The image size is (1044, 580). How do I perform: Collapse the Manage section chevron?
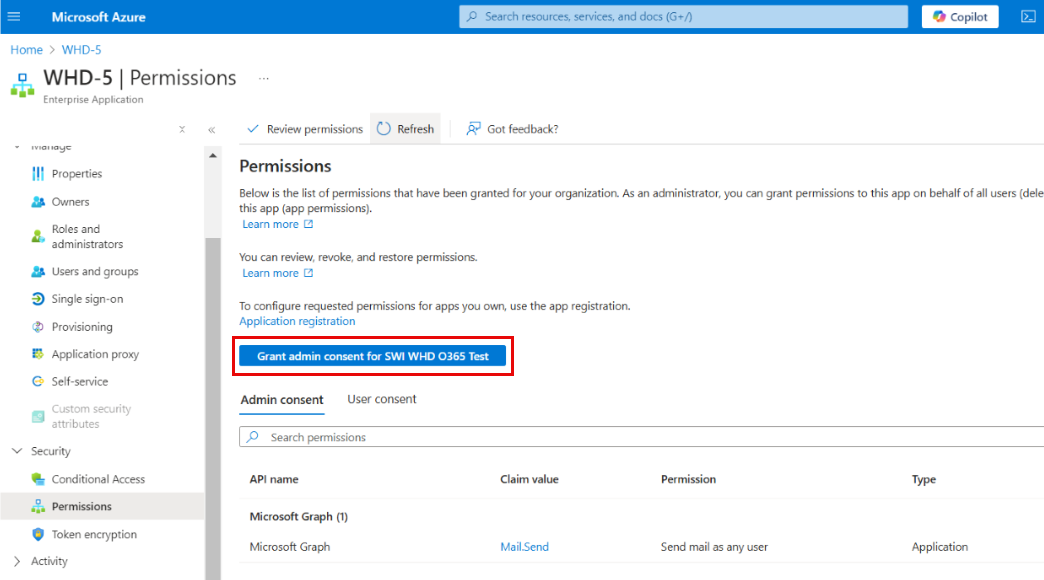coord(17,147)
